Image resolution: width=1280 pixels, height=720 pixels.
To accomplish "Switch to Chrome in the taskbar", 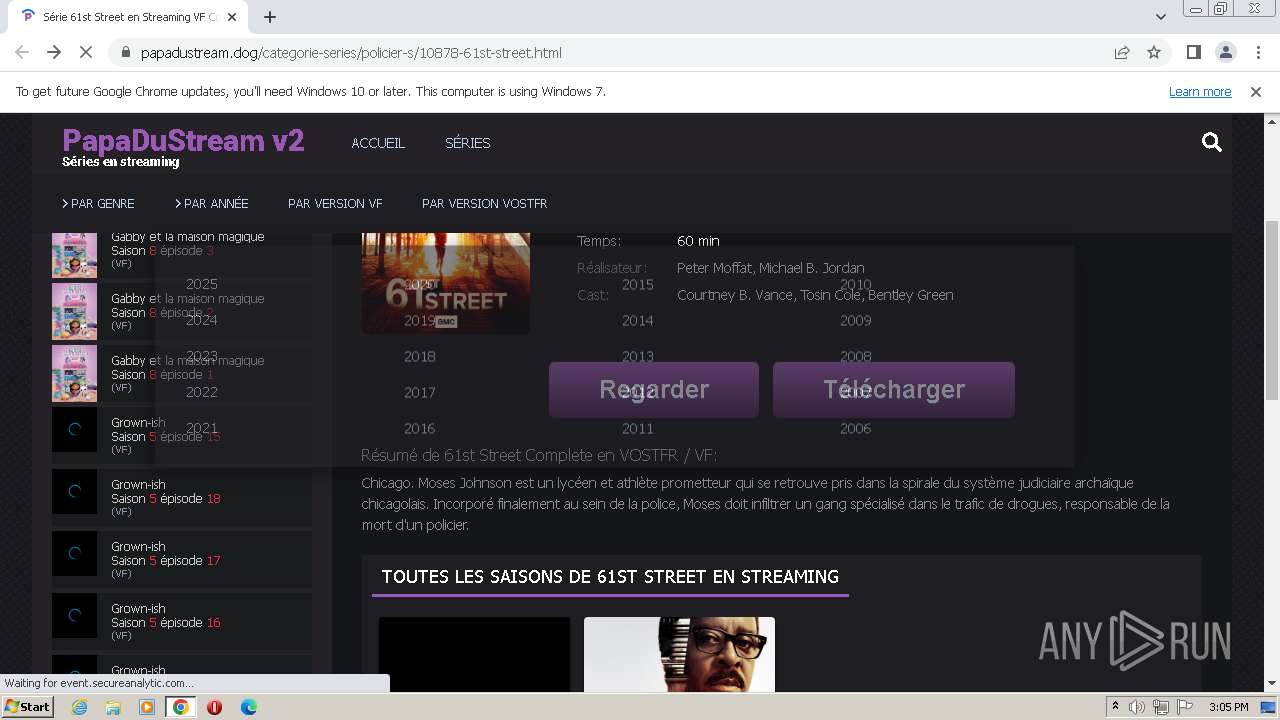I will pyautogui.click(x=181, y=707).
